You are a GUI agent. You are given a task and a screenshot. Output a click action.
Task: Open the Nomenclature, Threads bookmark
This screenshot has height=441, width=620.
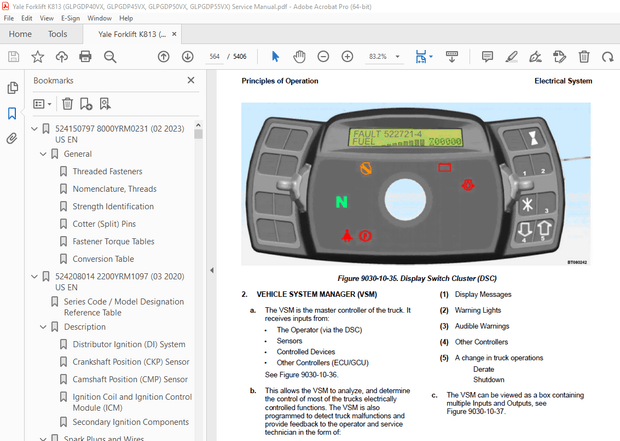coord(114,189)
